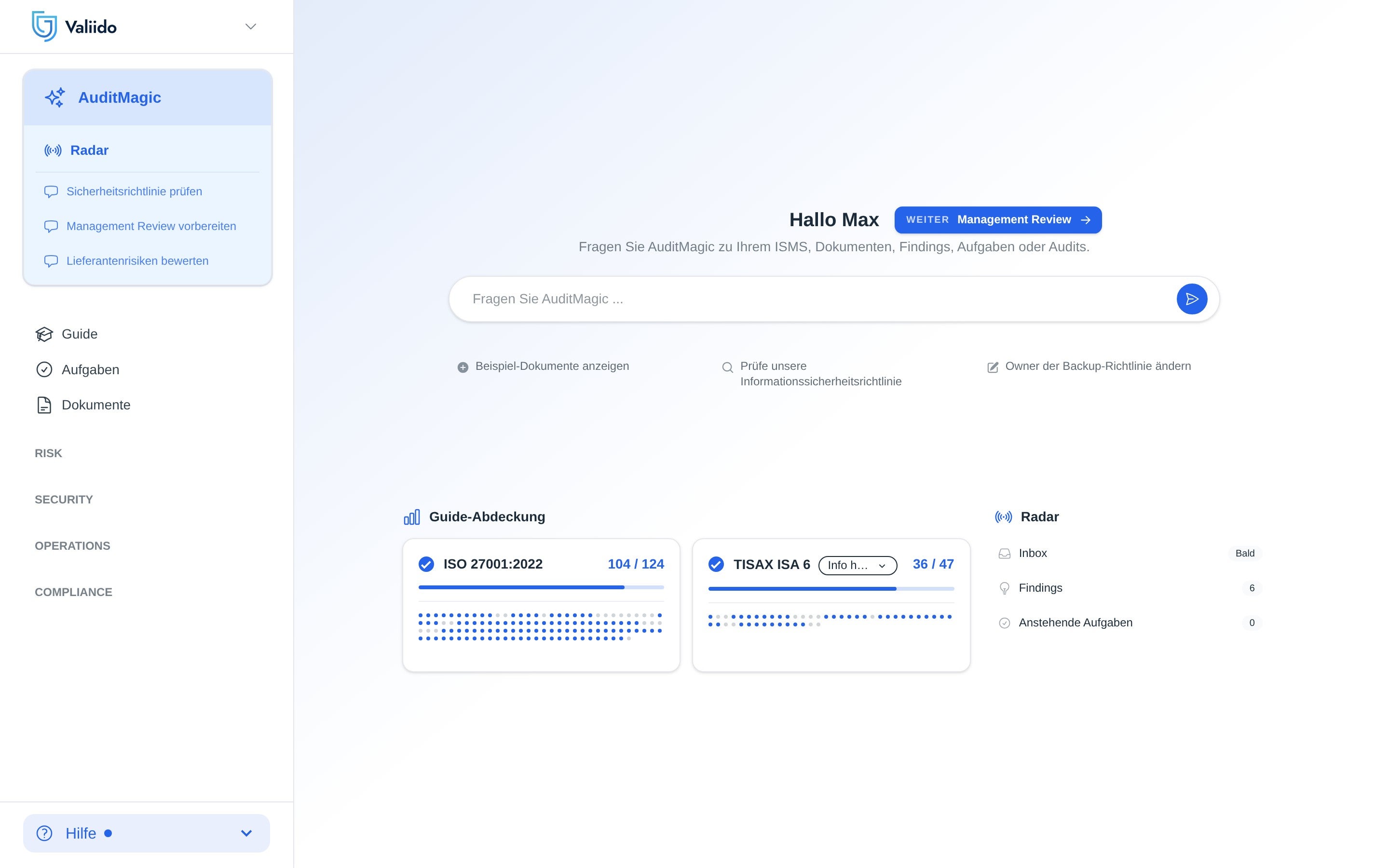Click the Aufgaben checkmark circle icon
The height and width of the screenshot is (868, 1389).
(x=44, y=370)
